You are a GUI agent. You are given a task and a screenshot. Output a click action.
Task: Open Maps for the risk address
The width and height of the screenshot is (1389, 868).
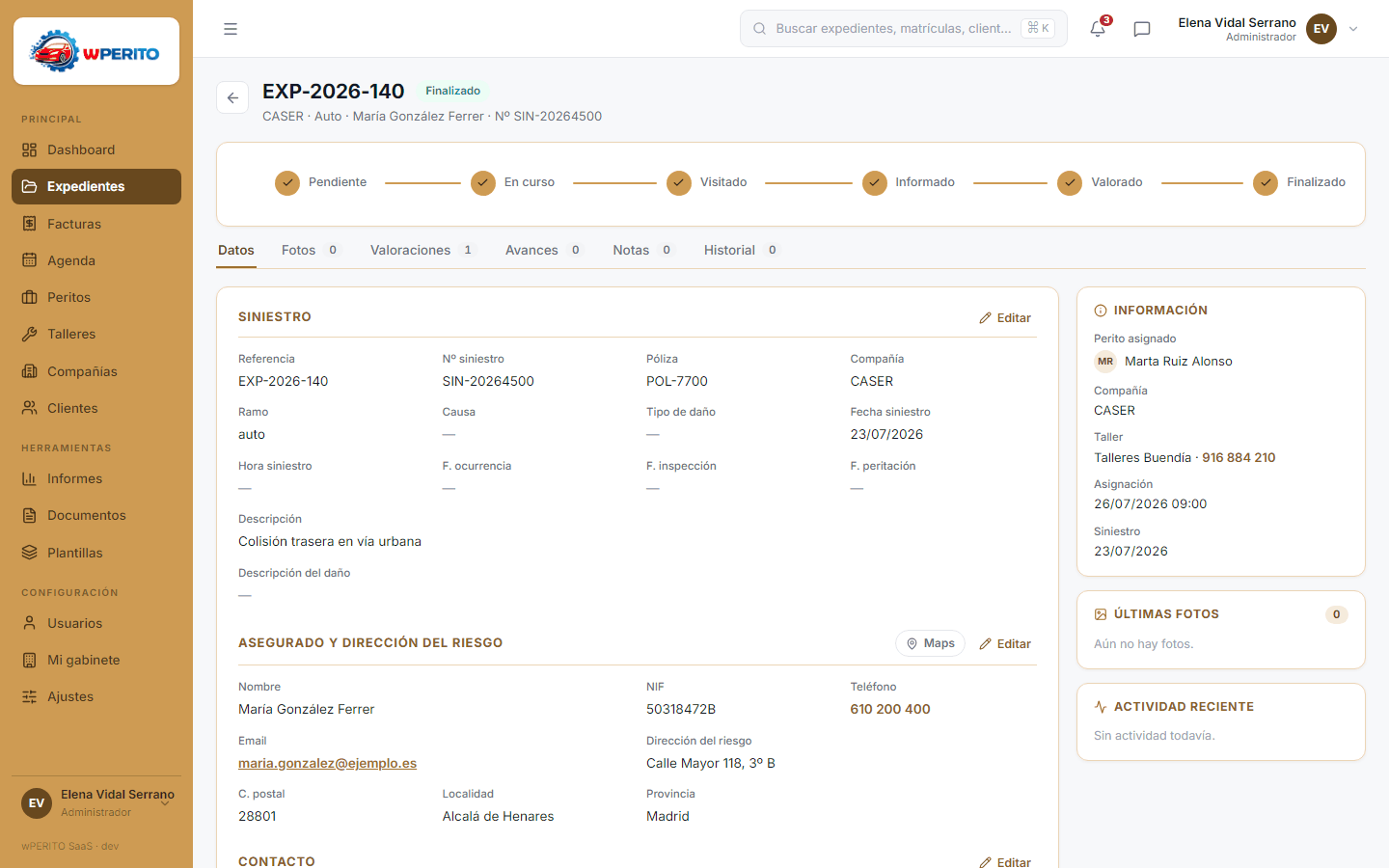930,643
